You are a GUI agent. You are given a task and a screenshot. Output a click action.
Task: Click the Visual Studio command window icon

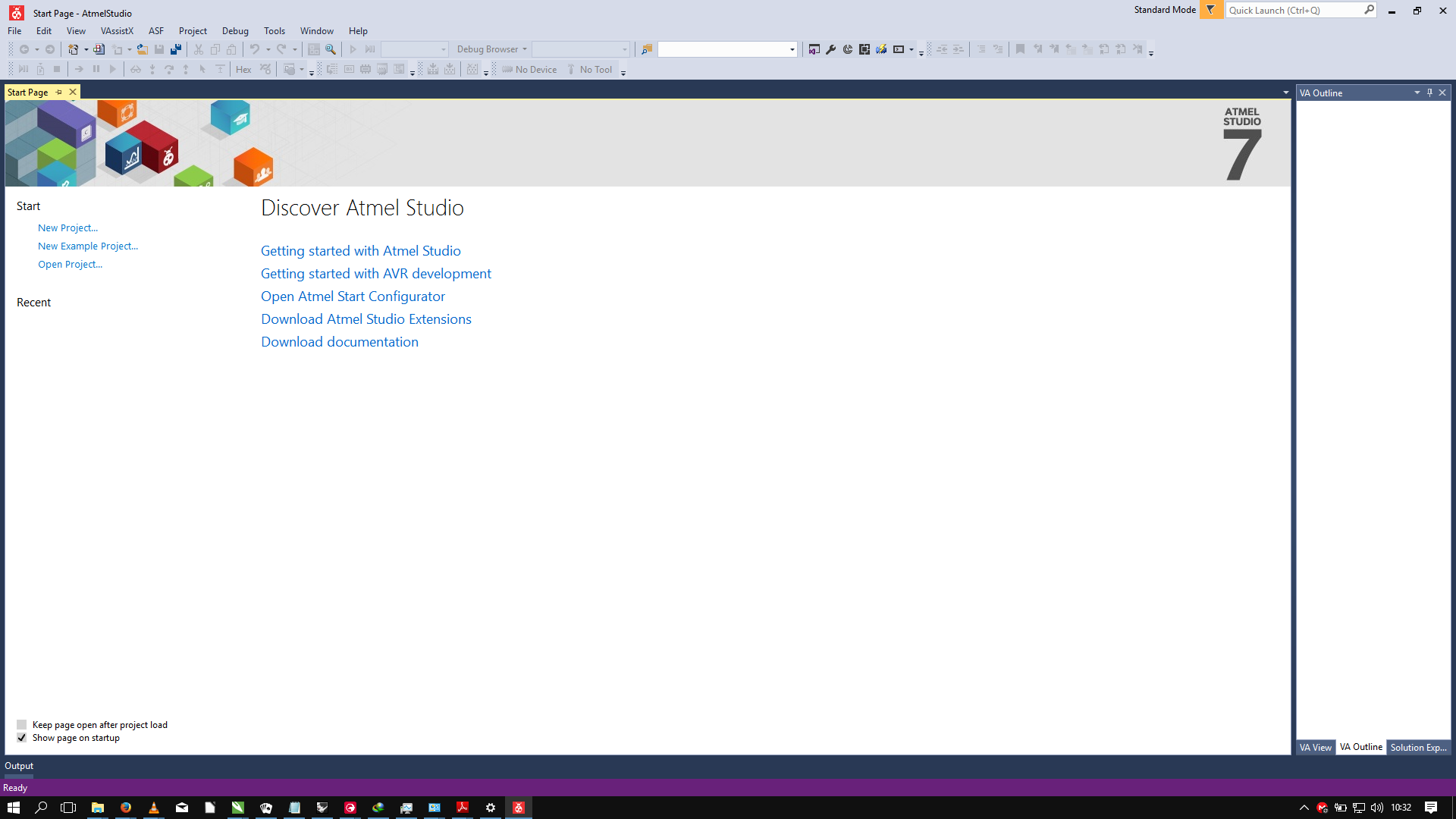(814, 49)
